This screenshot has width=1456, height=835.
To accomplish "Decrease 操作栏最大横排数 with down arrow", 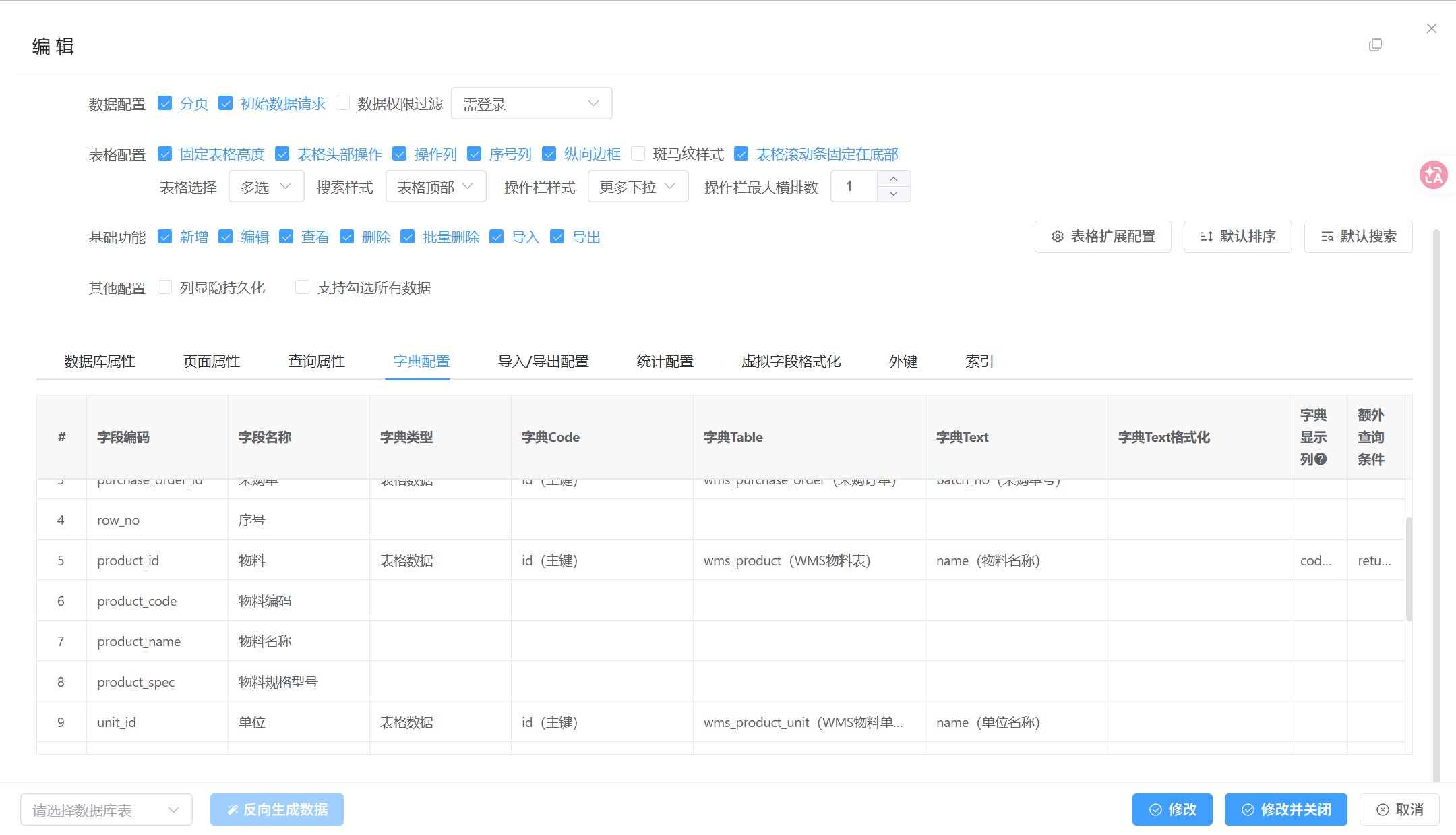I will tap(893, 194).
